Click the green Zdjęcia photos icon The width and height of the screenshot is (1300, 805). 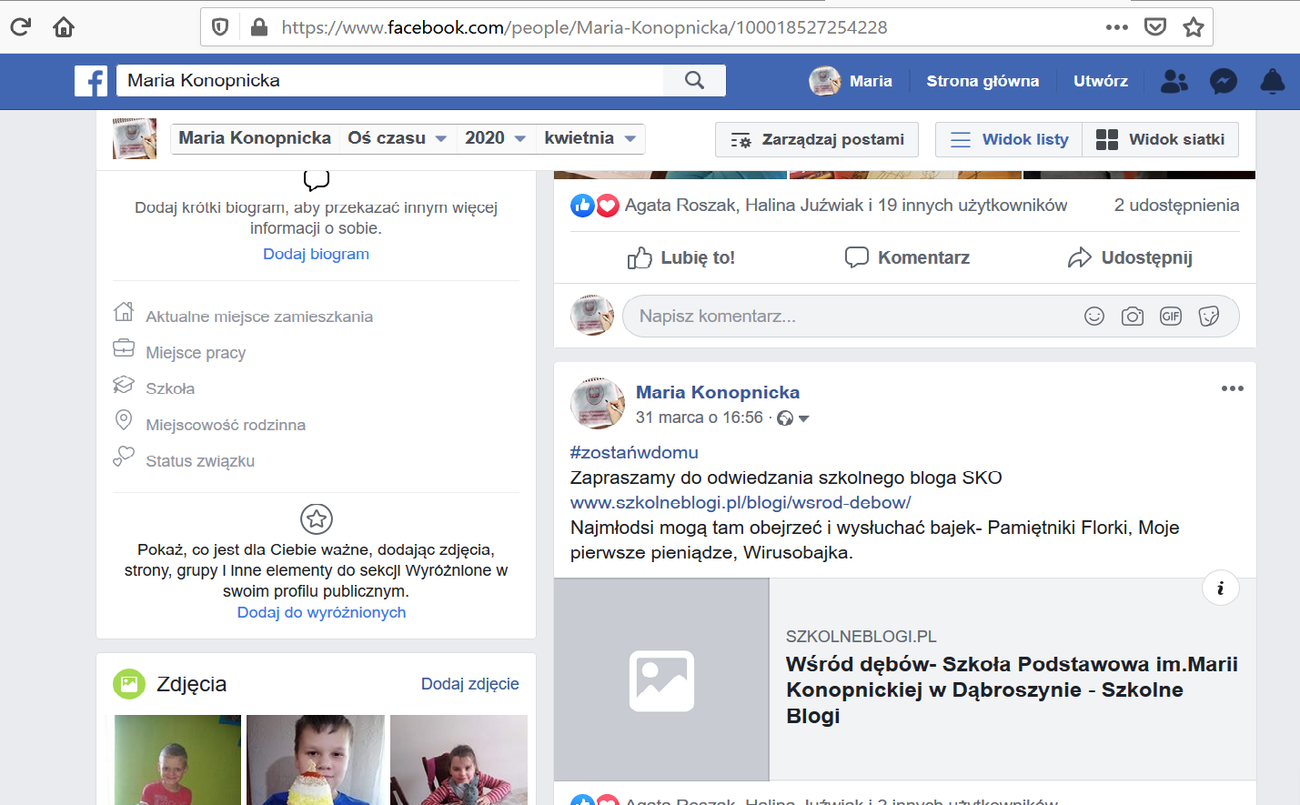coord(129,684)
